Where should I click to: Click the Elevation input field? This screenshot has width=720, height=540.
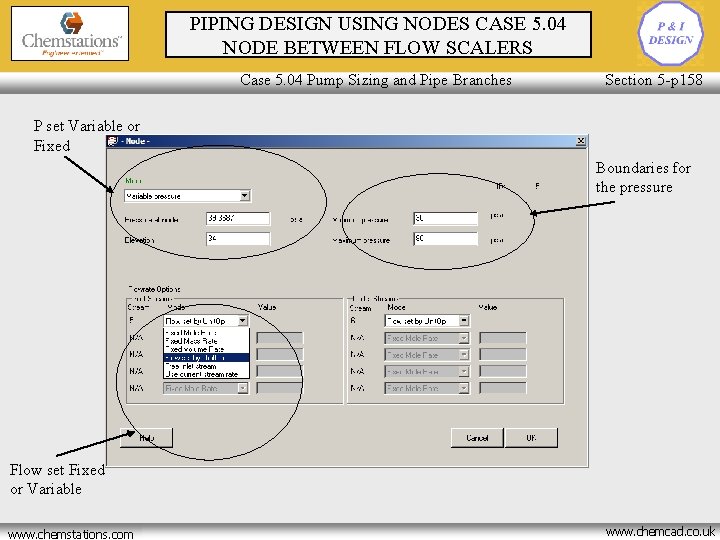pos(238,239)
